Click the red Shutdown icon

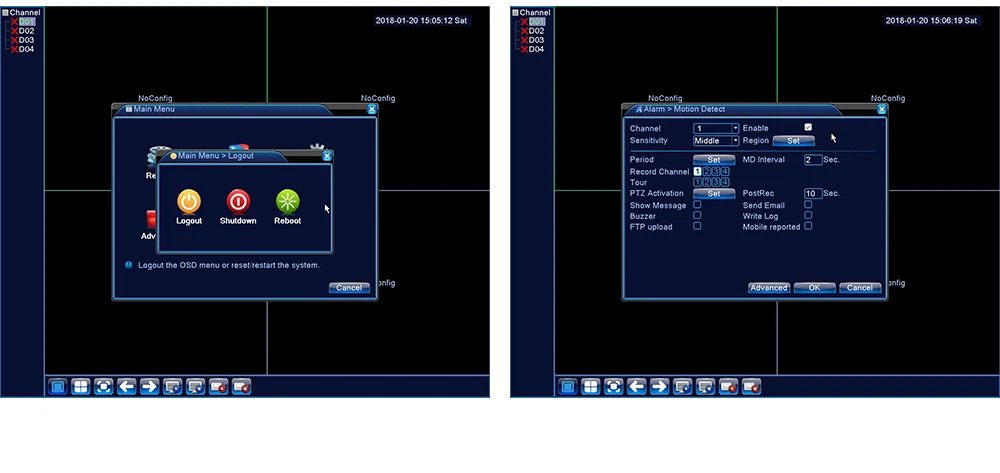click(238, 201)
